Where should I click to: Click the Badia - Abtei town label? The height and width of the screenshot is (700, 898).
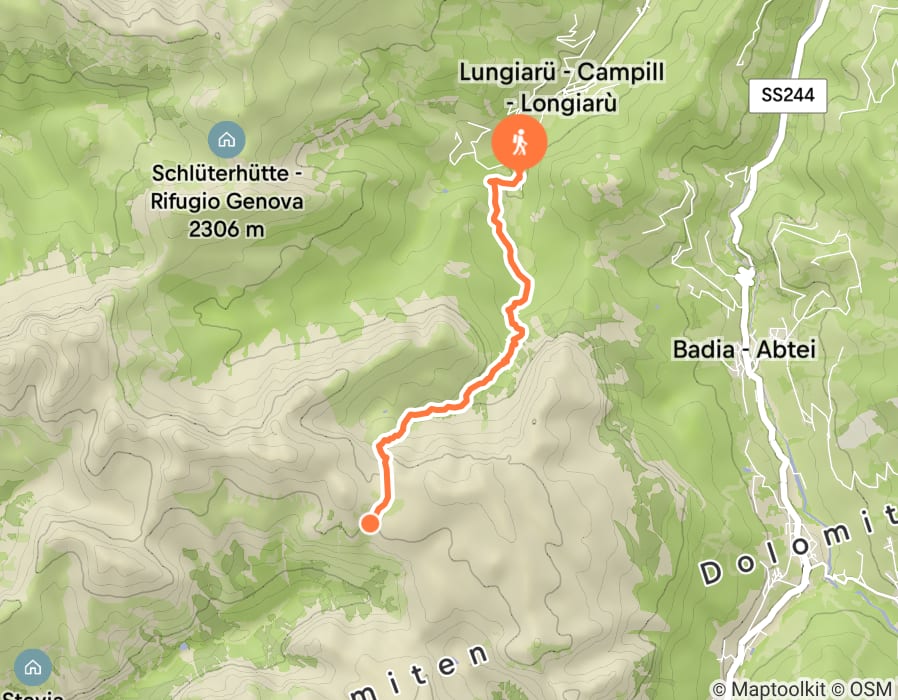click(744, 349)
